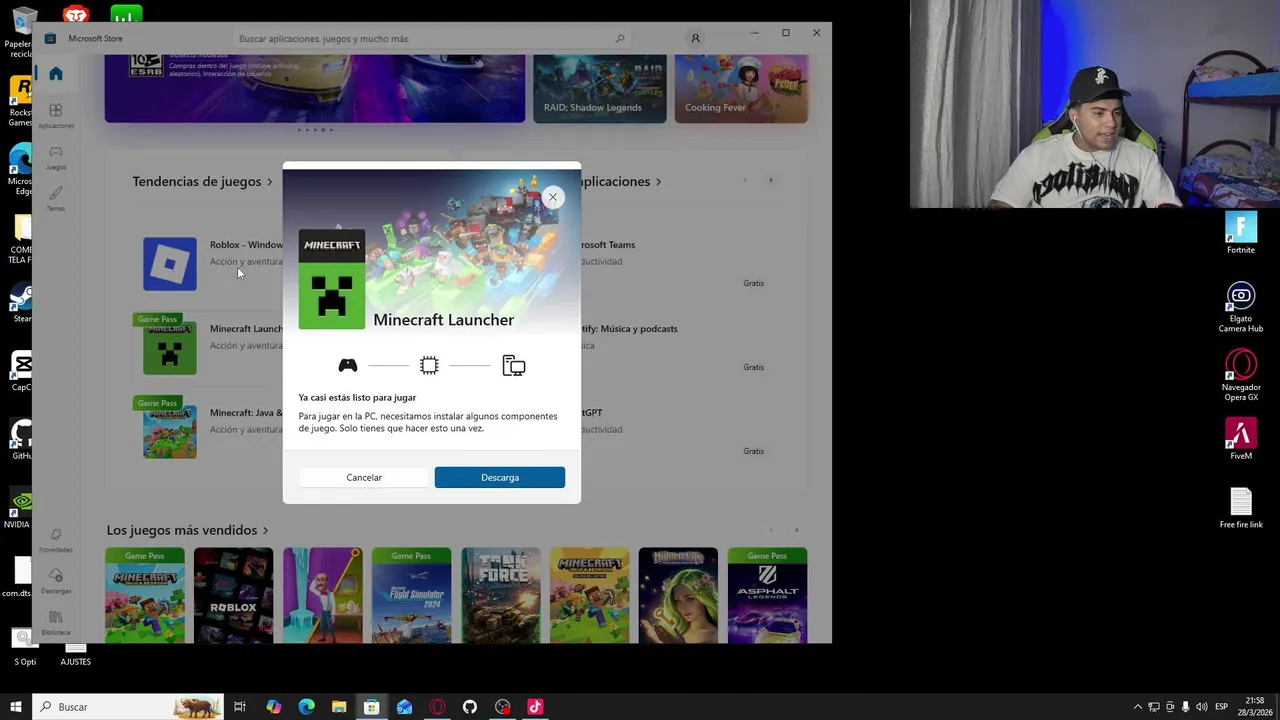1280x720 pixels.
Task: Expand the aplicaciones trending section chevron
Action: [658, 182]
